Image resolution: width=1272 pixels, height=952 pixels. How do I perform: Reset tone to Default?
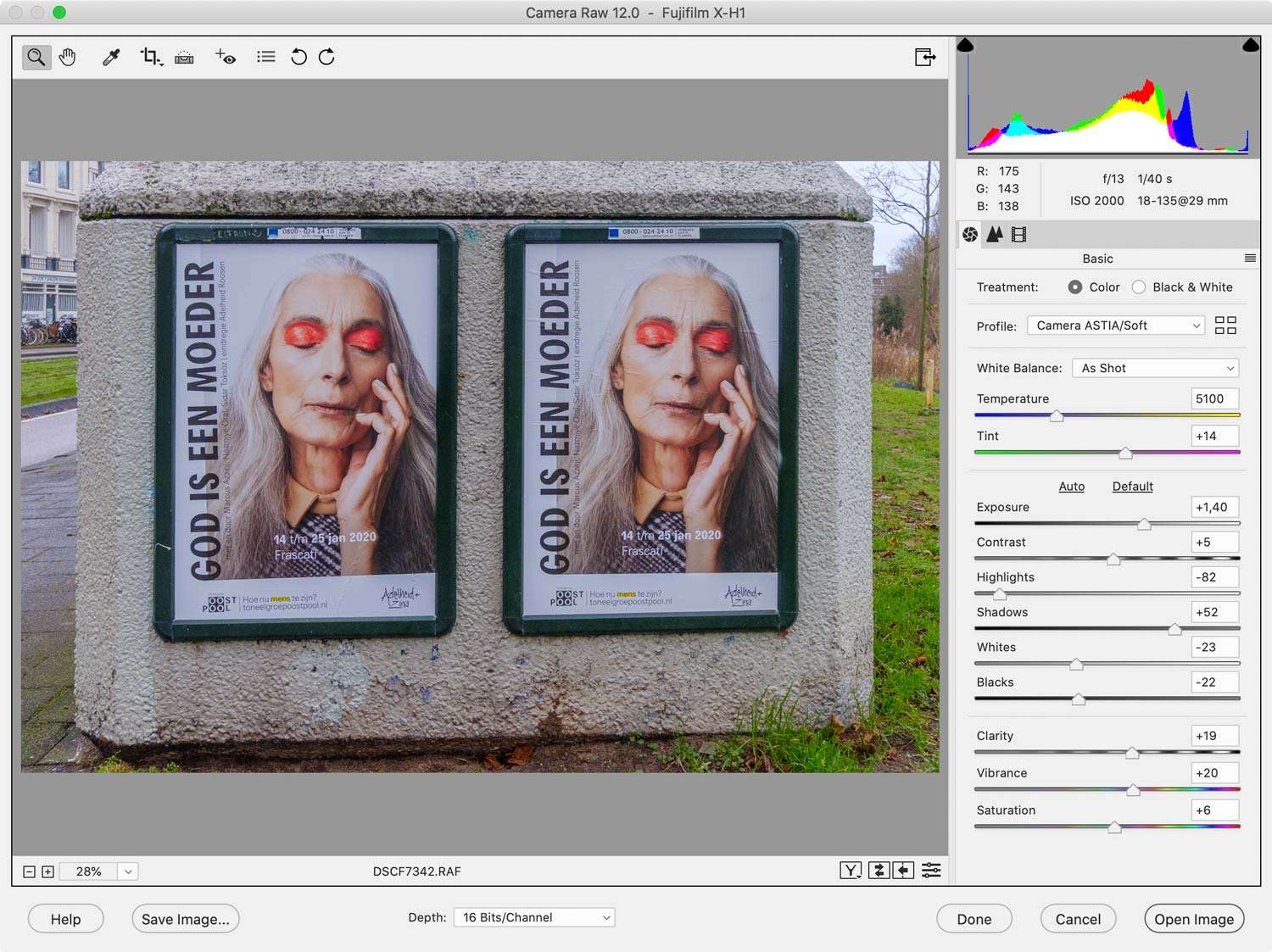[x=1133, y=487]
